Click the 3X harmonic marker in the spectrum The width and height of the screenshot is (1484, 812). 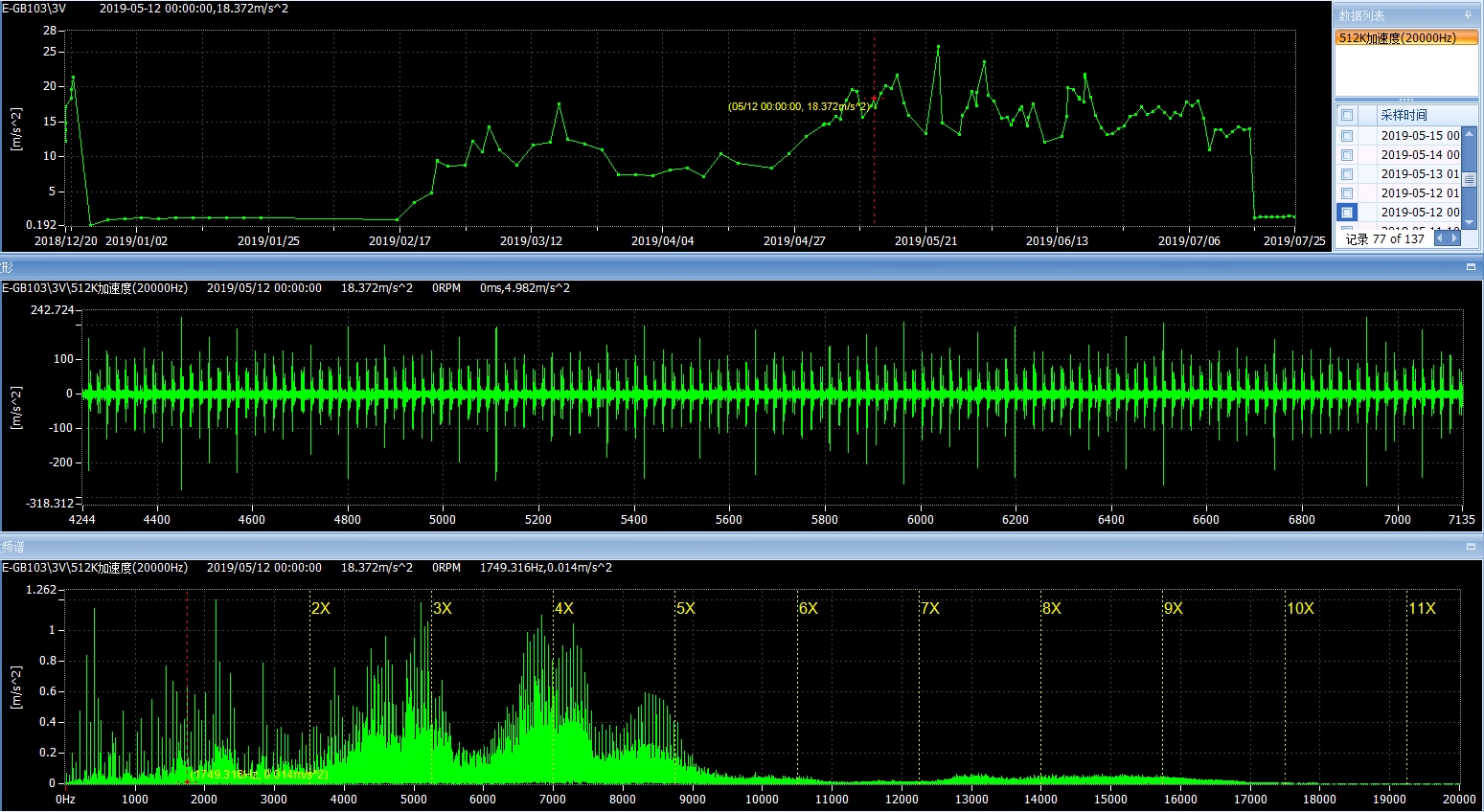[x=442, y=608]
